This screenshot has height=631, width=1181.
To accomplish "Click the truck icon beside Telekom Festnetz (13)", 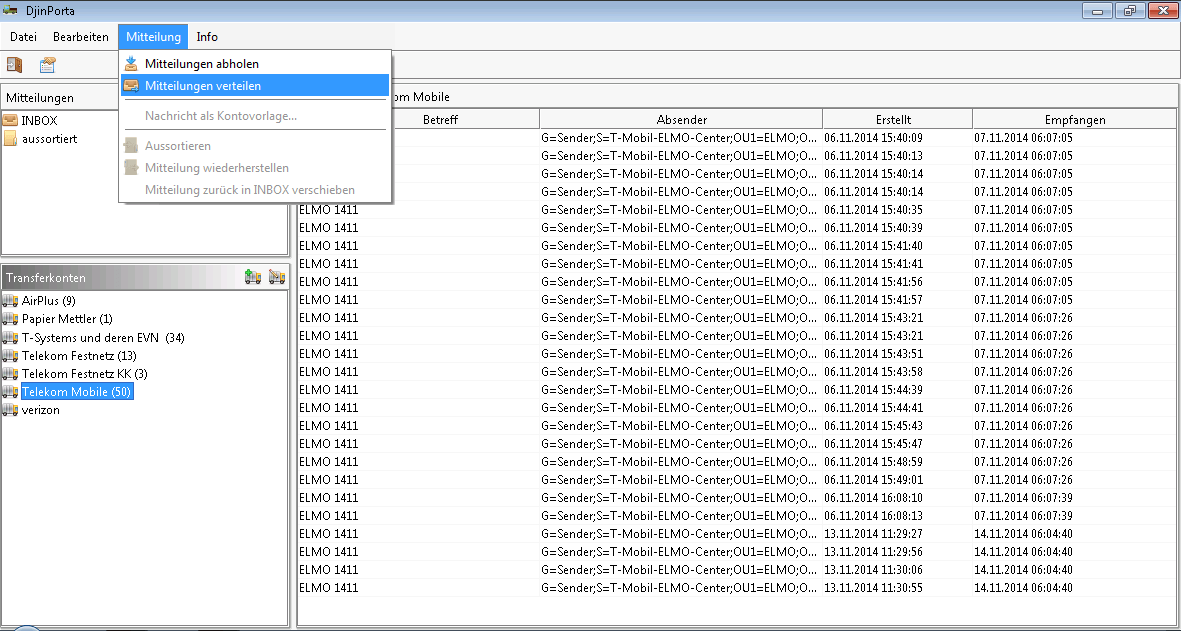I will [11, 355].
